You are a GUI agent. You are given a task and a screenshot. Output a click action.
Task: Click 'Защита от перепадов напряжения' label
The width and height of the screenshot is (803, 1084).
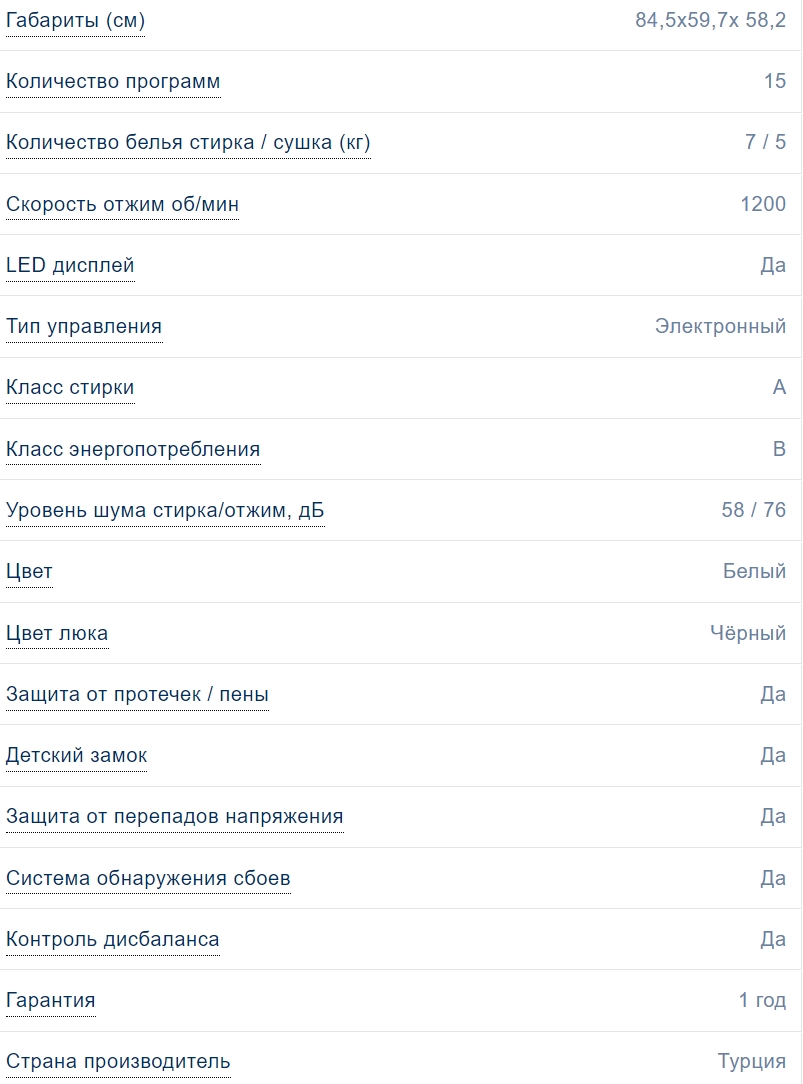[175, 816]
